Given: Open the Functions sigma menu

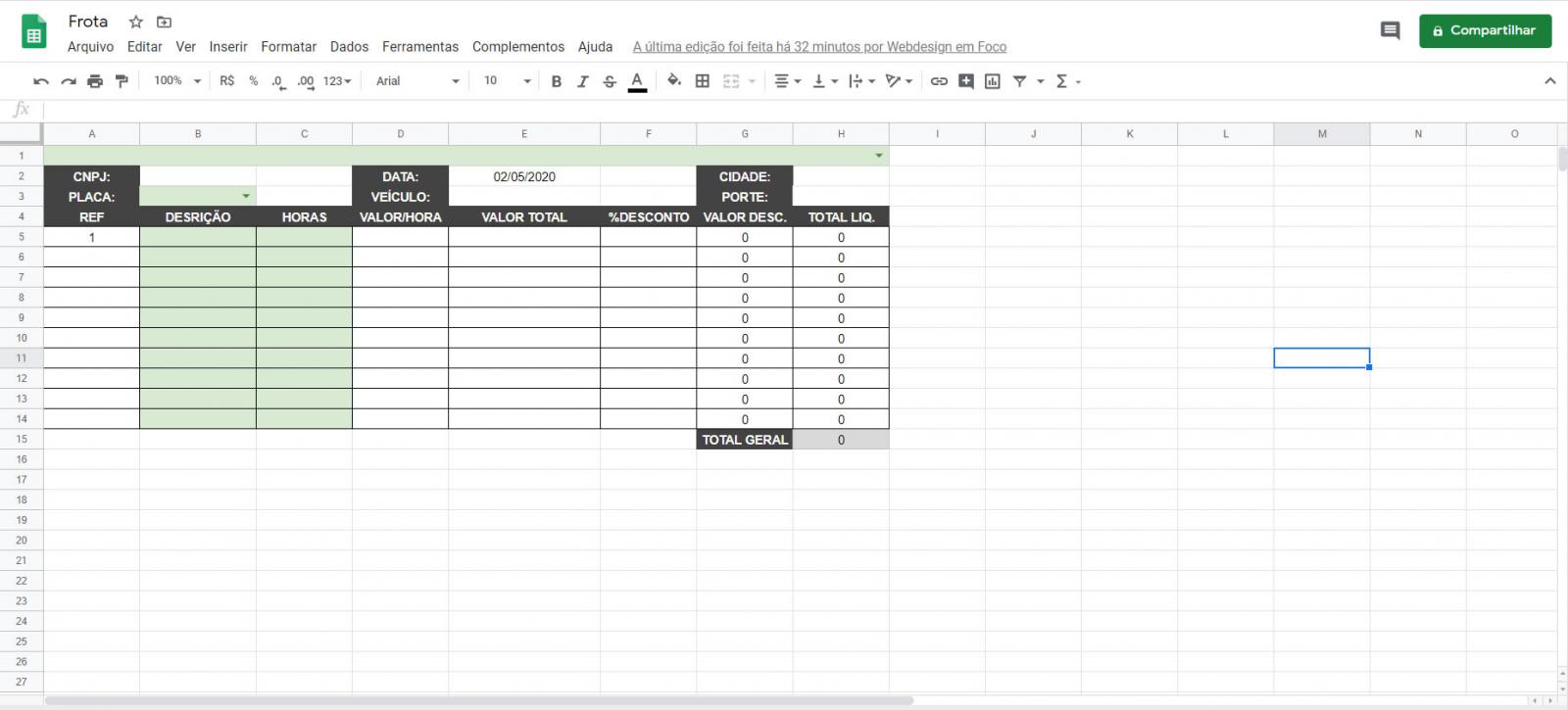Looking at the screenshot, I should tap(1067, 81).
